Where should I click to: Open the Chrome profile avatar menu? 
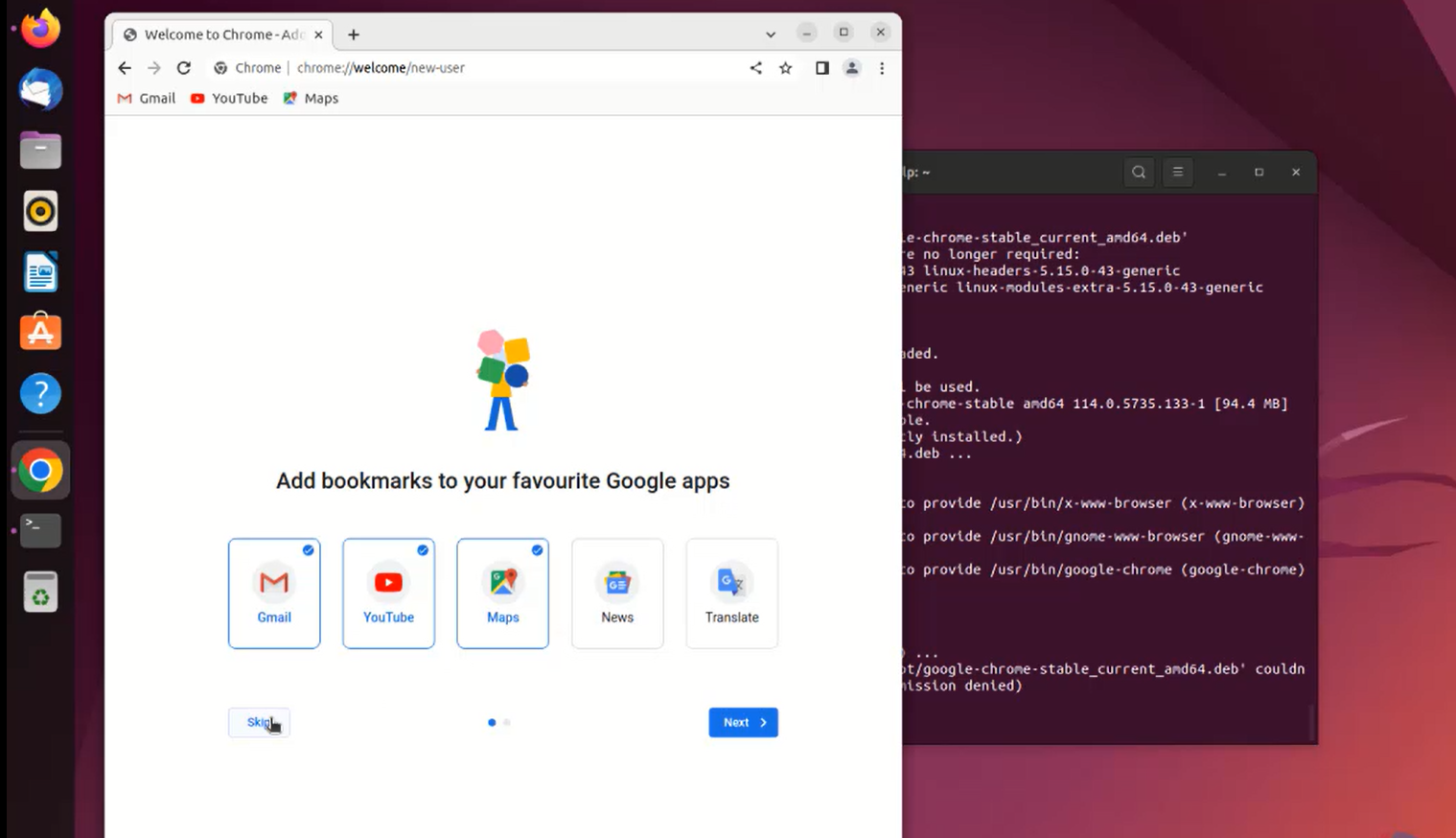[x=851, y=68]
